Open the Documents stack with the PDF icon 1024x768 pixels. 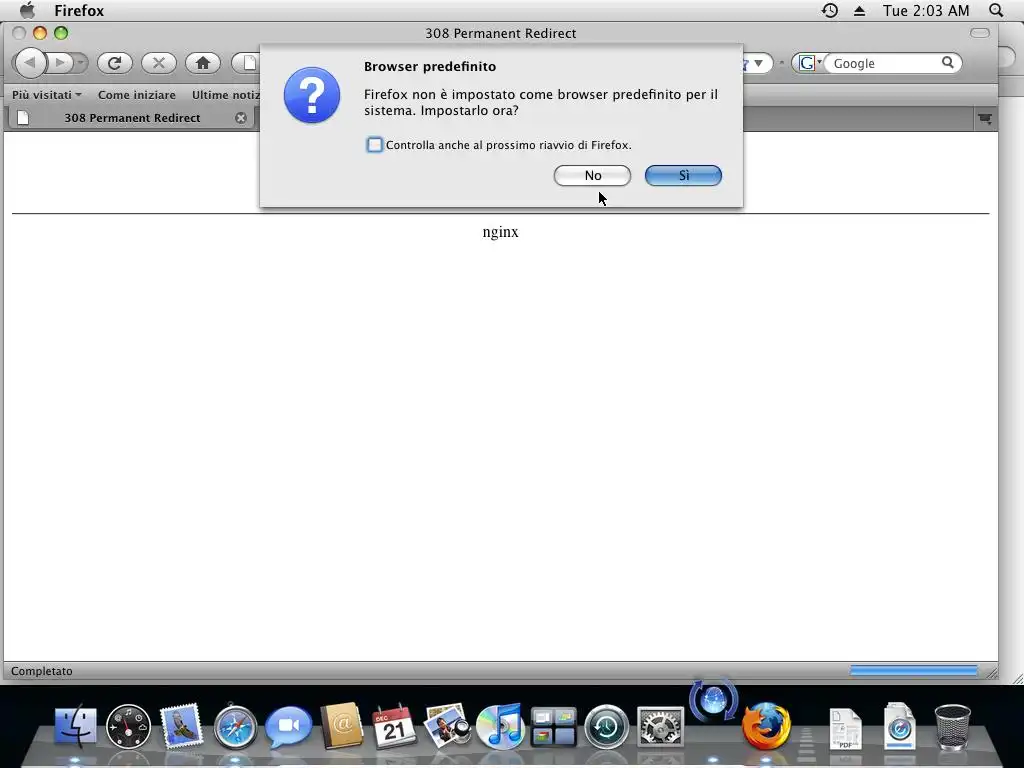846,728
